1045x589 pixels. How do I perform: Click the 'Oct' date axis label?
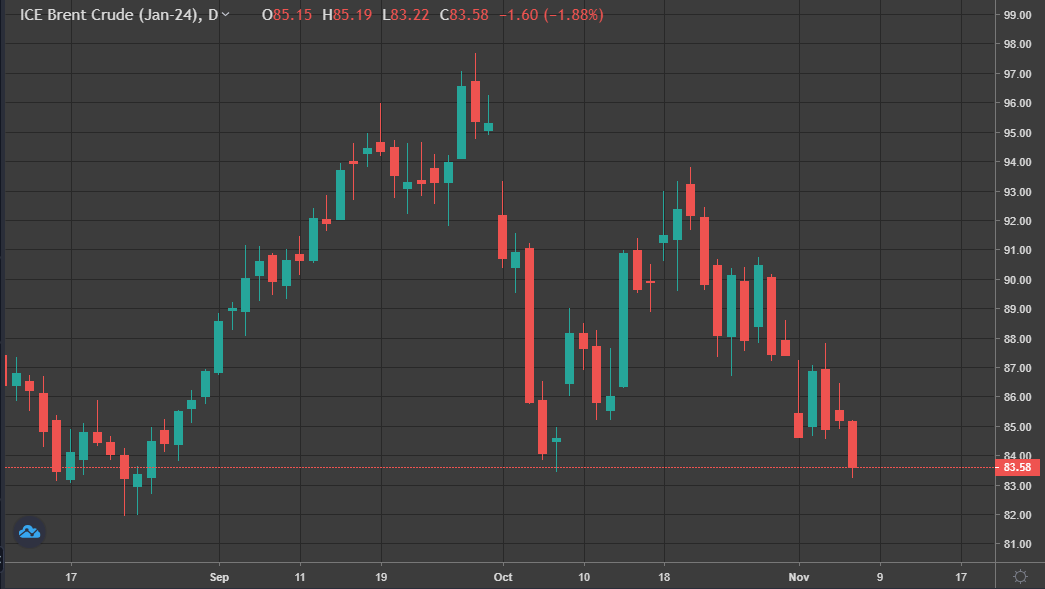pyautogui.click(x=503, y=577)
